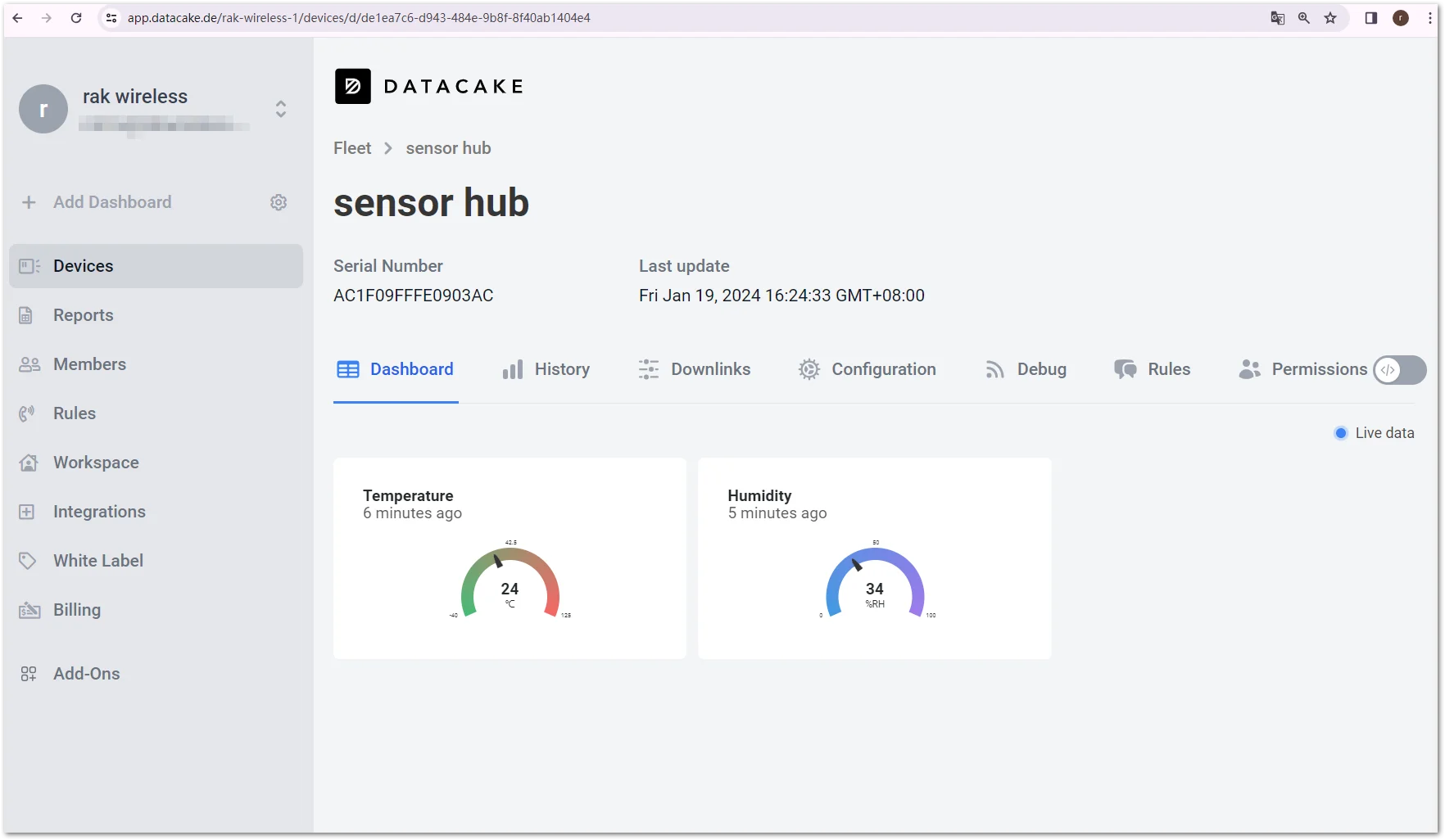1445x840 pixels.
Task: Reload the page with the refresh icon
Action: pyautogui.click(x=76, y=18)
